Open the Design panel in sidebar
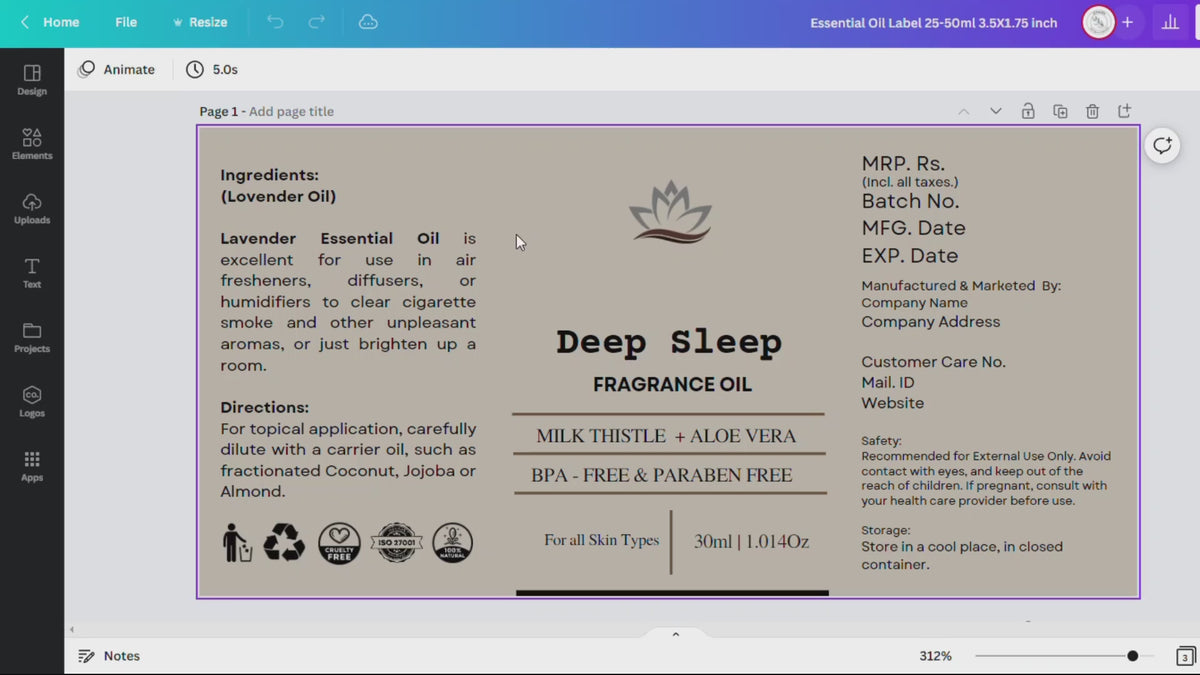Viewport: 1200px width, 675px height. pyautogui.click(x=32, y=80)
